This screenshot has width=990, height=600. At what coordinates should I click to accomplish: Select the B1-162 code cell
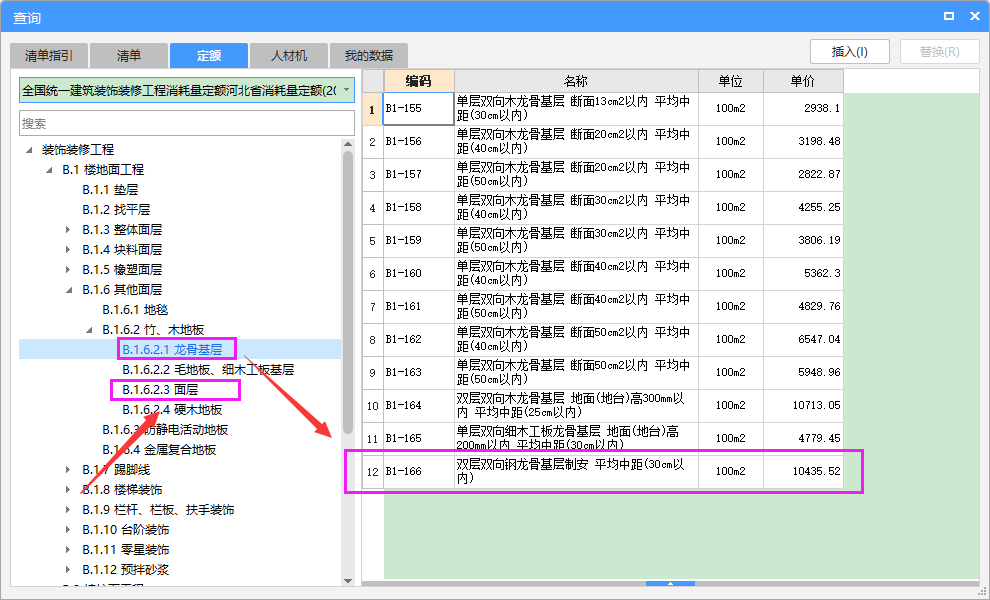click(x=419, y=339)
